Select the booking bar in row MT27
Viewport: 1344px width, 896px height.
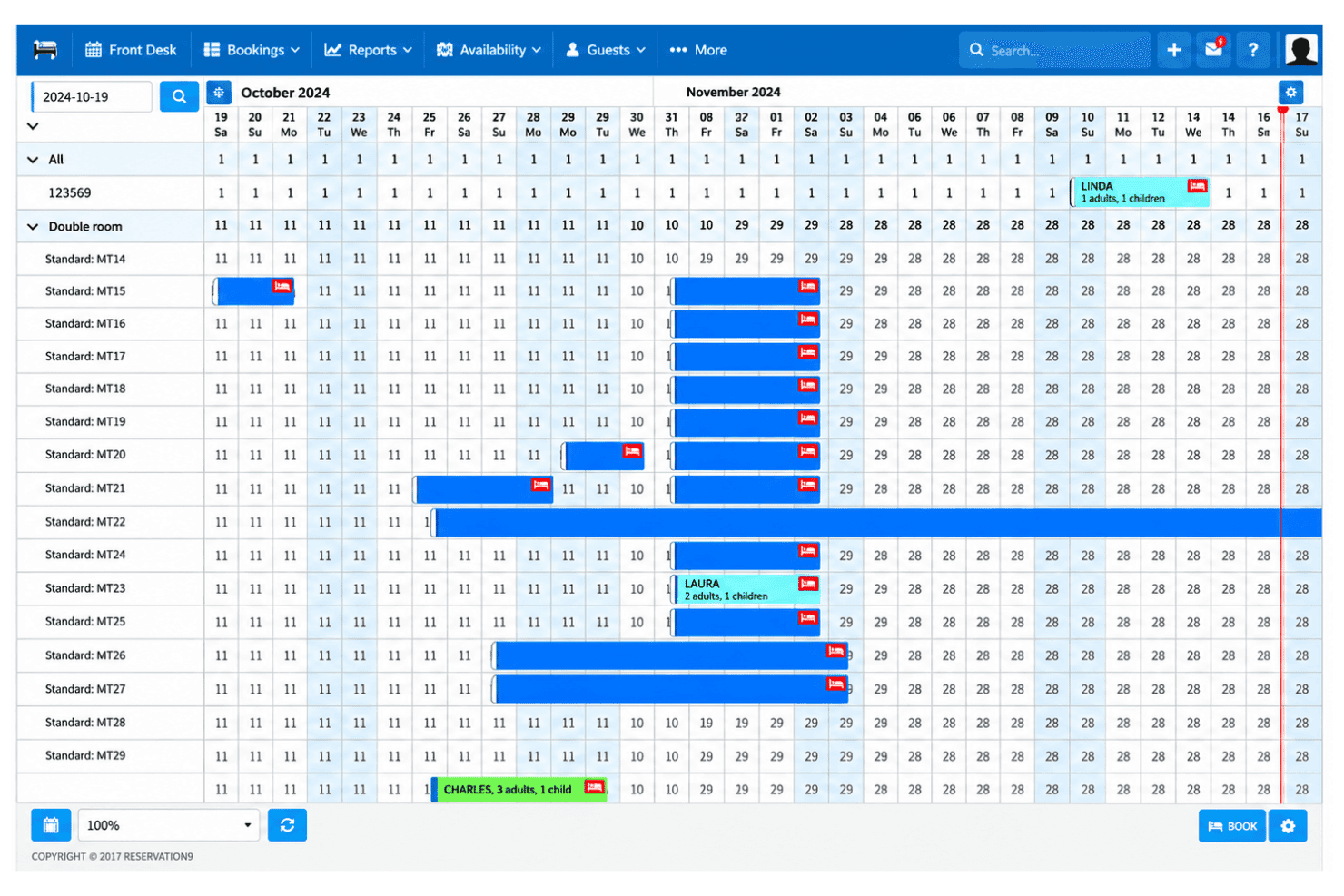pyautogui.click(x=671, y=689)
